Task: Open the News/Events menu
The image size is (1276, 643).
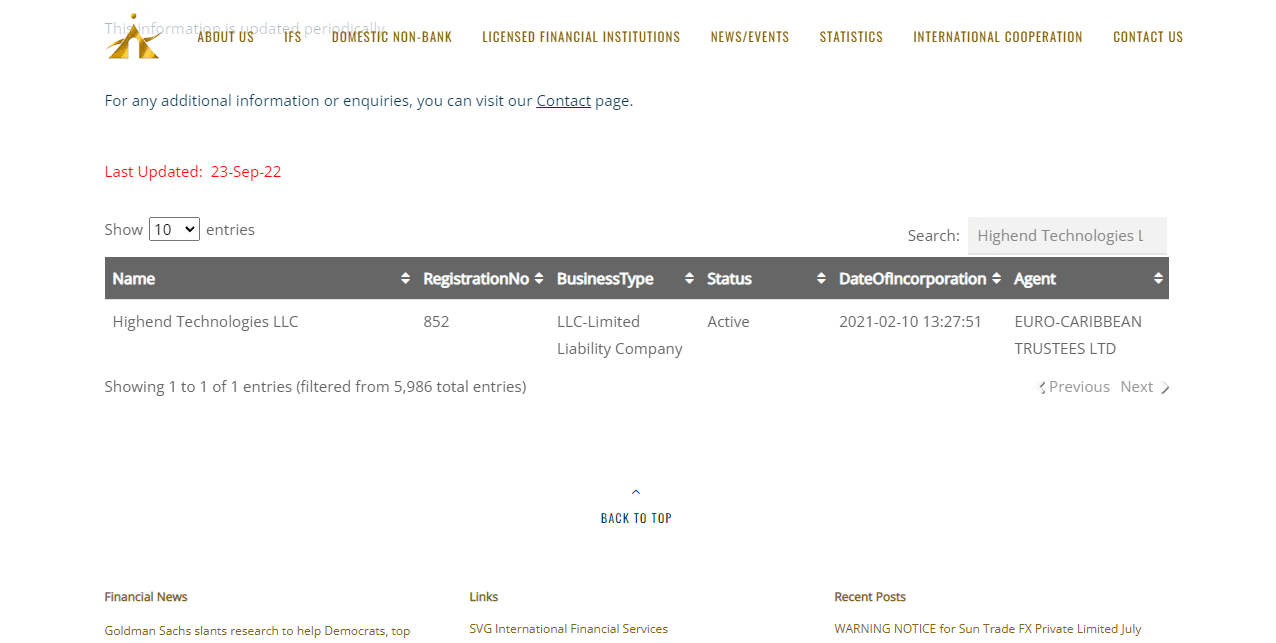Action: 750,37
